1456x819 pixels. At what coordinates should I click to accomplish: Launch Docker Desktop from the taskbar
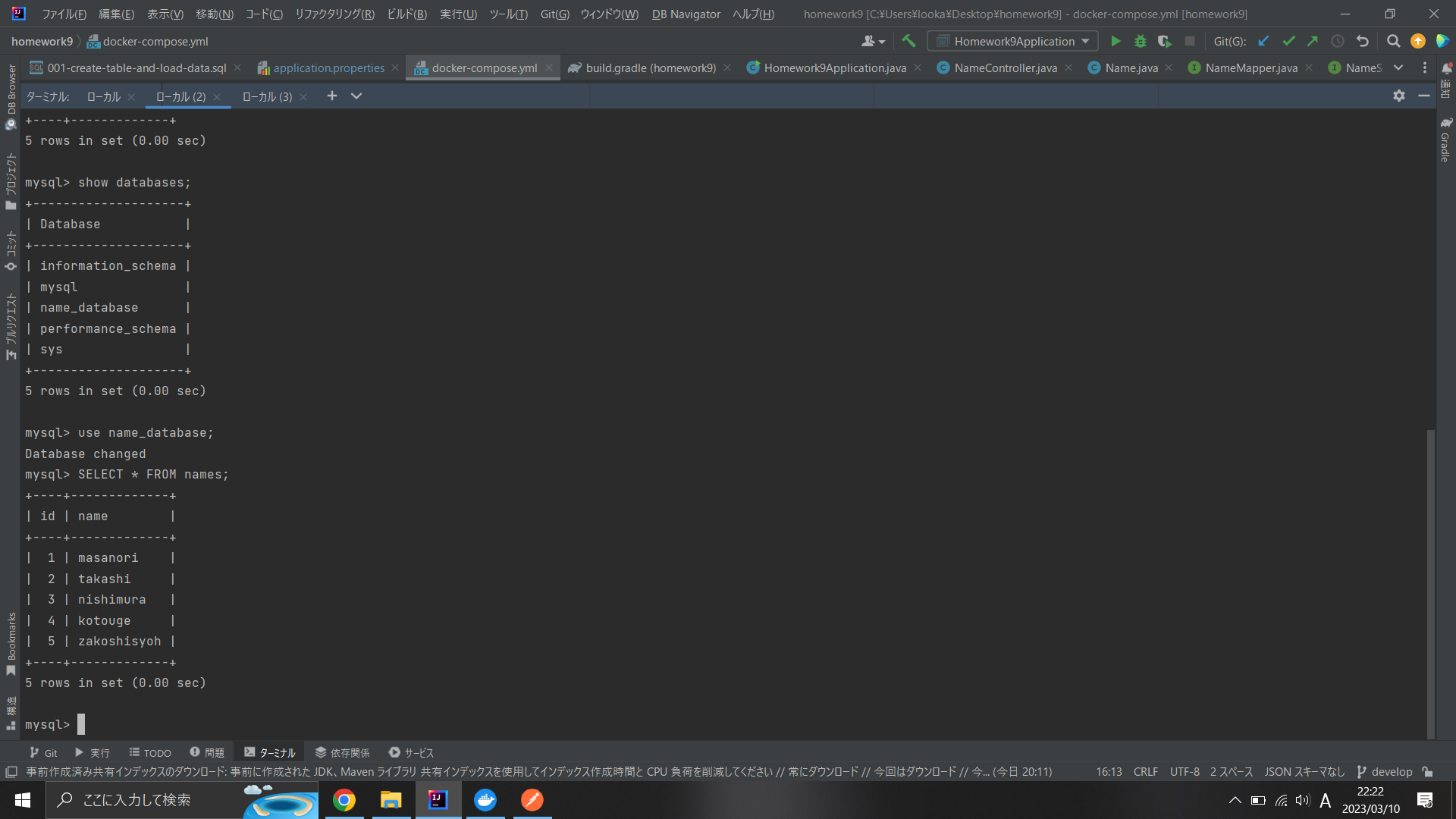pos(485,799)
